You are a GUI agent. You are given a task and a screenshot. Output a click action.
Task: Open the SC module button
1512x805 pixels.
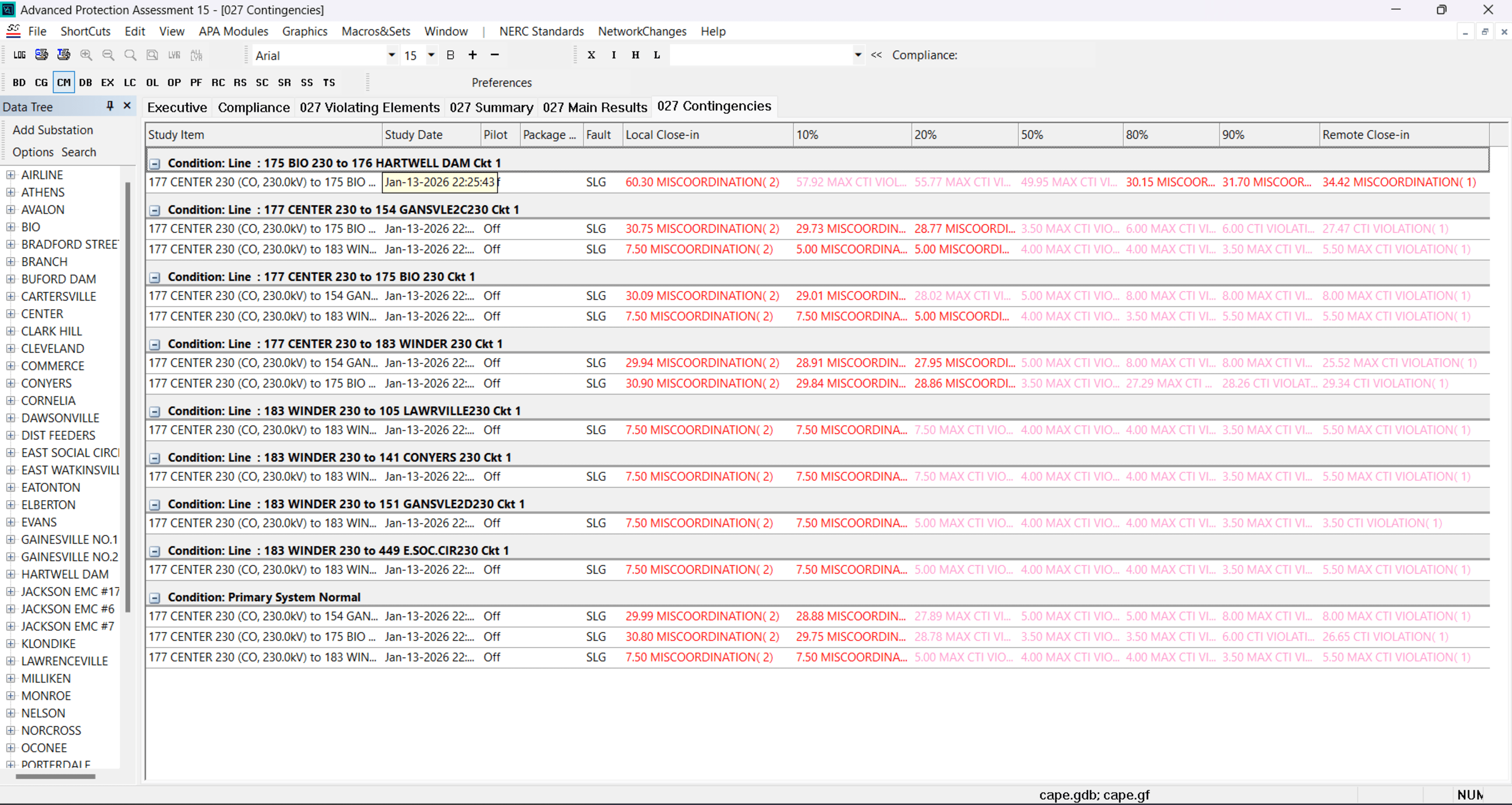tap(262, 83)
